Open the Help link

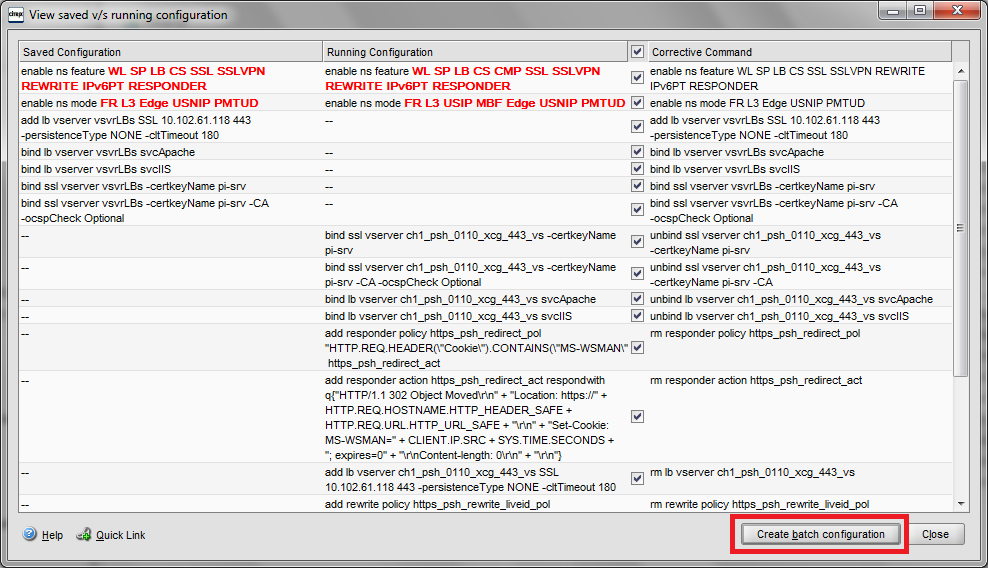click(x=52, y=536)
